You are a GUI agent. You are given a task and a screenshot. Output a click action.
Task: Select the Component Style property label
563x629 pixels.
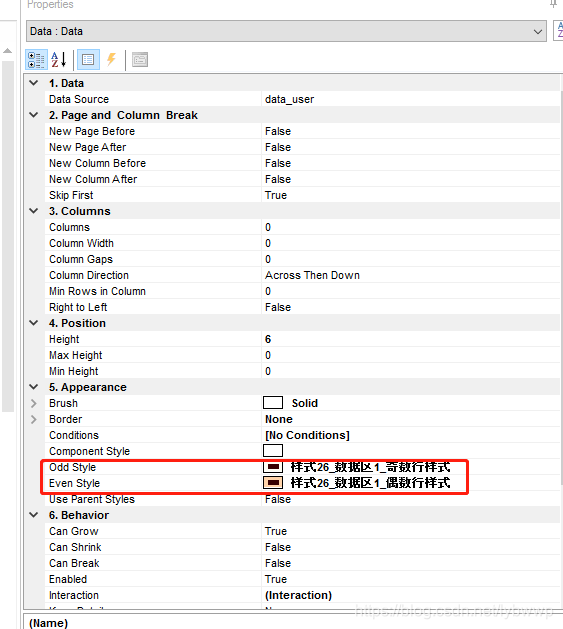[x=89, y=451]
